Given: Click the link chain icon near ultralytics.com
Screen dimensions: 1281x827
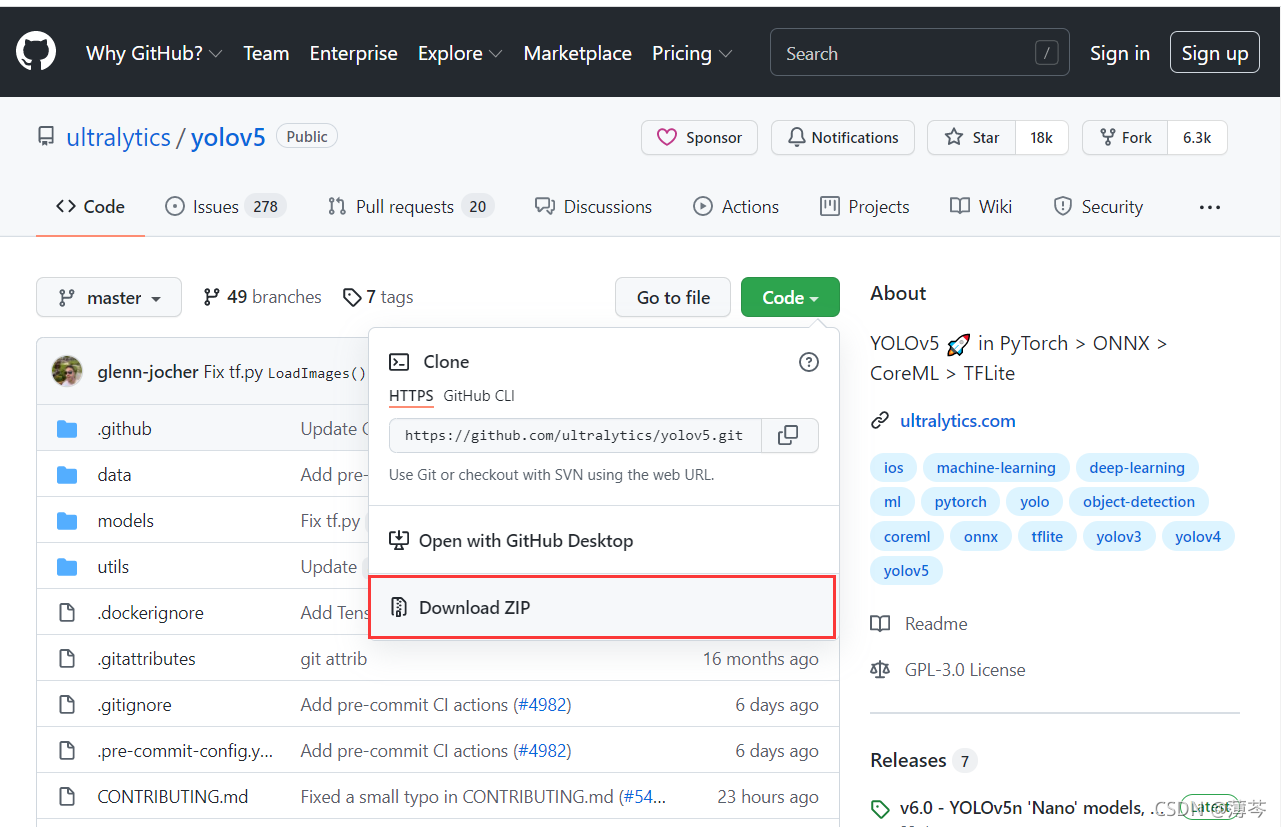Looking at the screenshot, I should tap(880, 421).
